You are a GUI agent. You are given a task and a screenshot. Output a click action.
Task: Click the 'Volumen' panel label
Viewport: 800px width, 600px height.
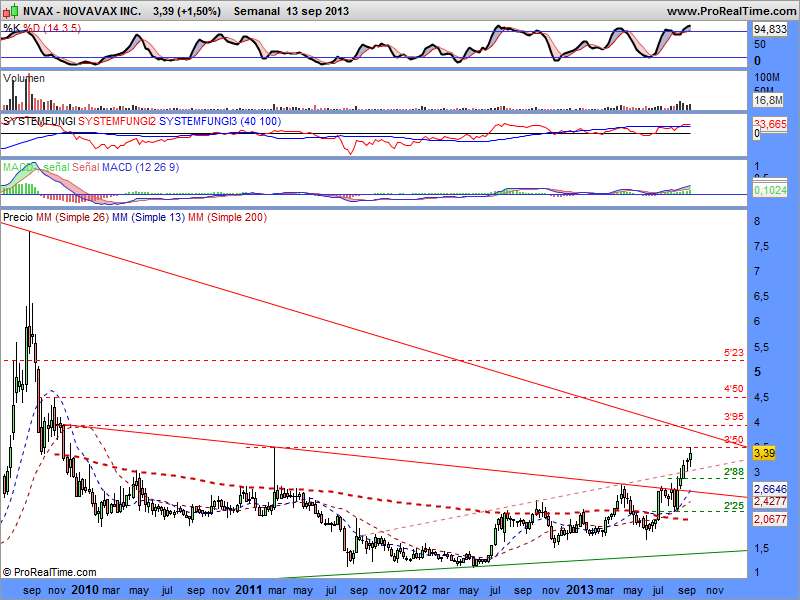(23, 79)
